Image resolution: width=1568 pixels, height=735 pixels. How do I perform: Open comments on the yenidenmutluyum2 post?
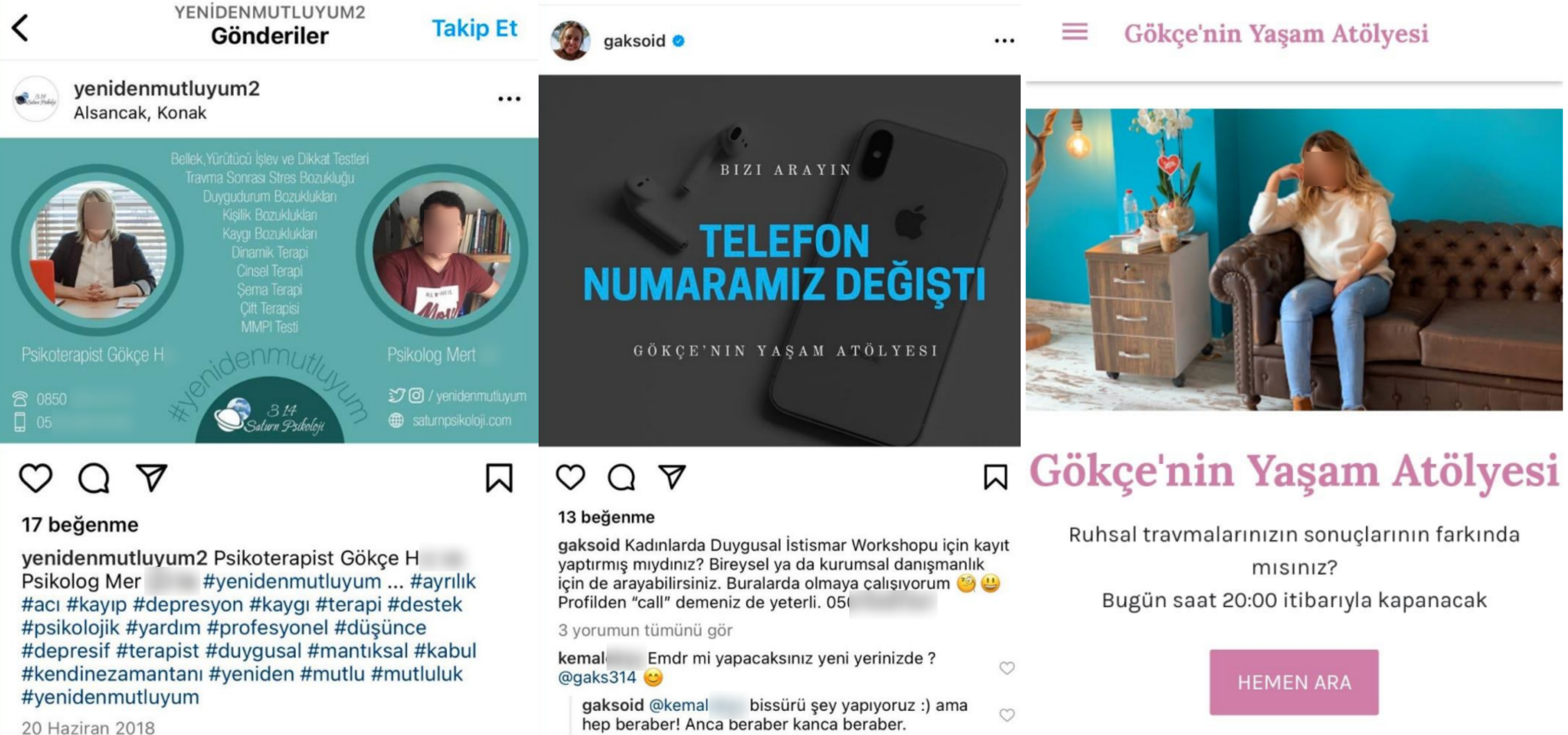94,478
